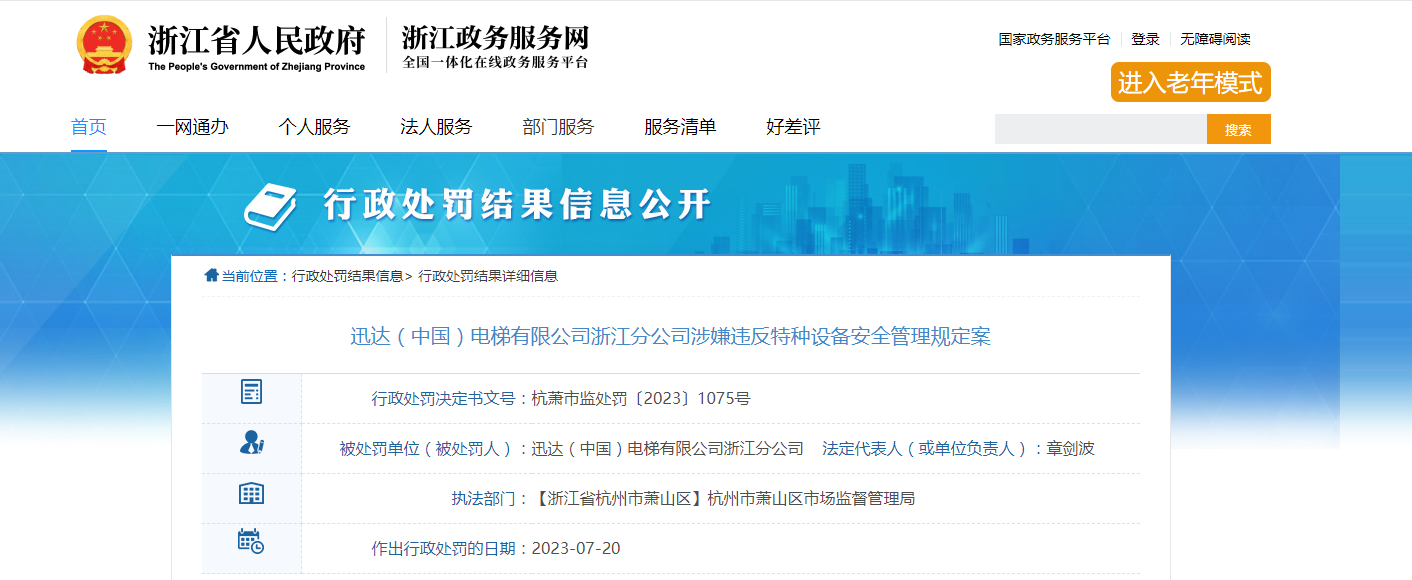The width and height of the screenshot is (1412, 580).
Task: Switch to 部门服务 navigation tab
Action: tap(558, 127)
